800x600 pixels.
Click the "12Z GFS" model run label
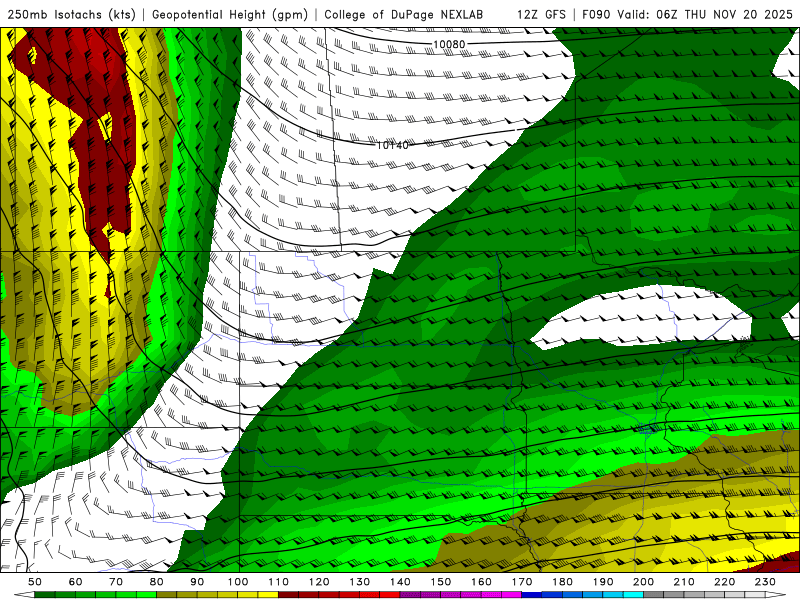click(541, 14)
